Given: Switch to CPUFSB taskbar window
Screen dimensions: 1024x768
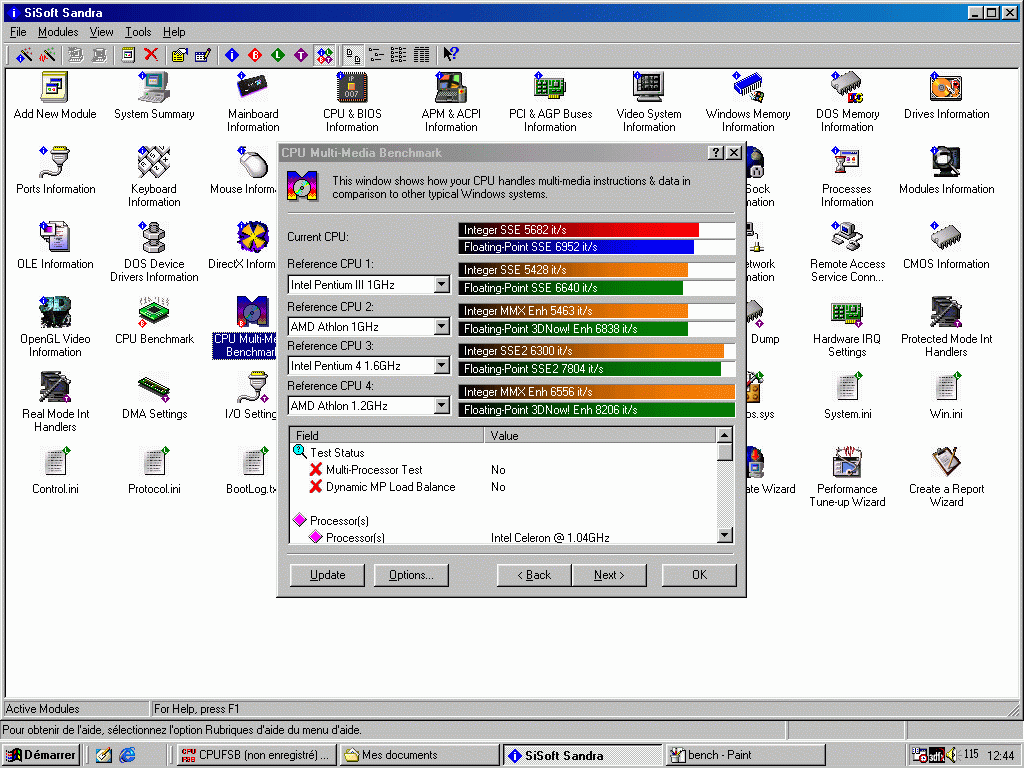Looking at the screenshot, I should [x=257, y=755].
